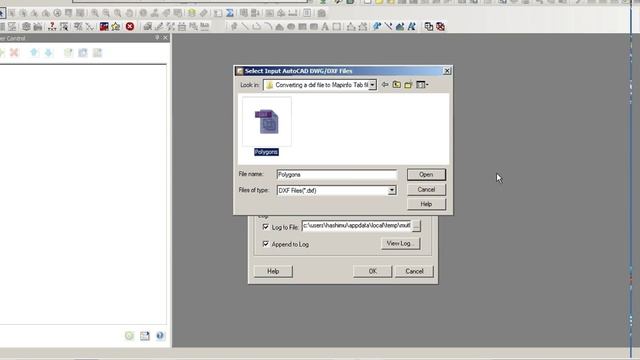Select the Line drawing tool

point(245,27)
